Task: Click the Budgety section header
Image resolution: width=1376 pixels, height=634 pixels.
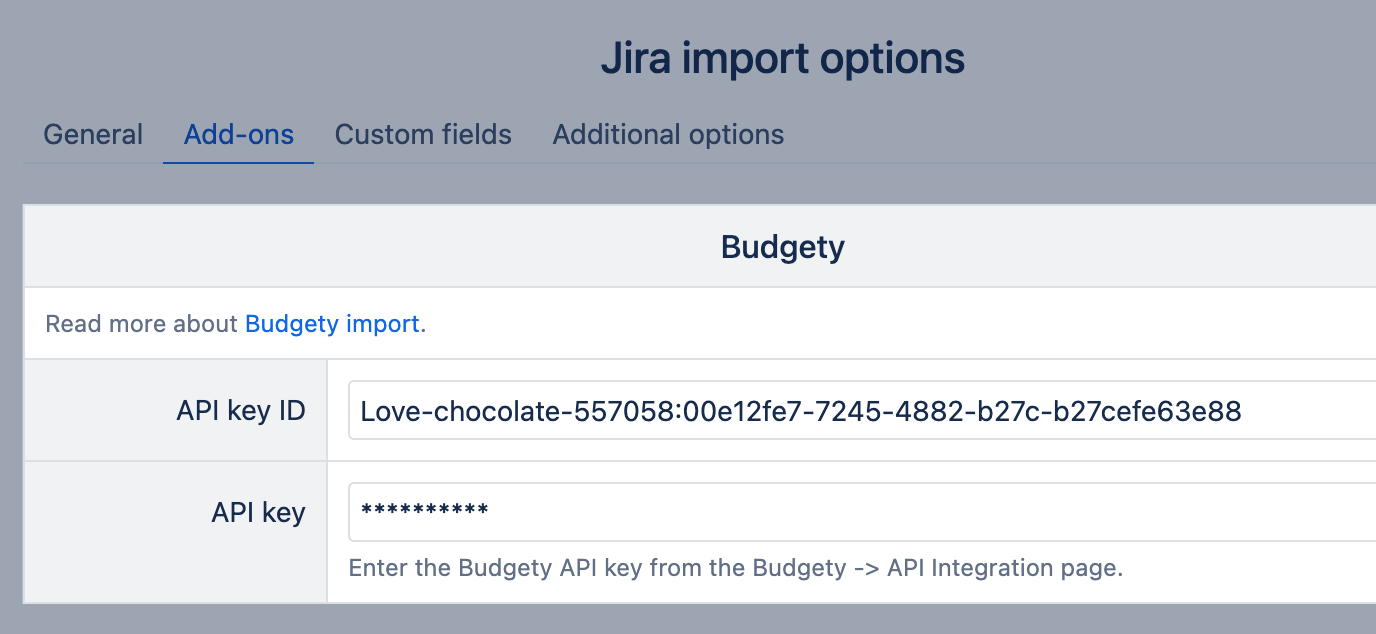Action: [x=782, y=247]
